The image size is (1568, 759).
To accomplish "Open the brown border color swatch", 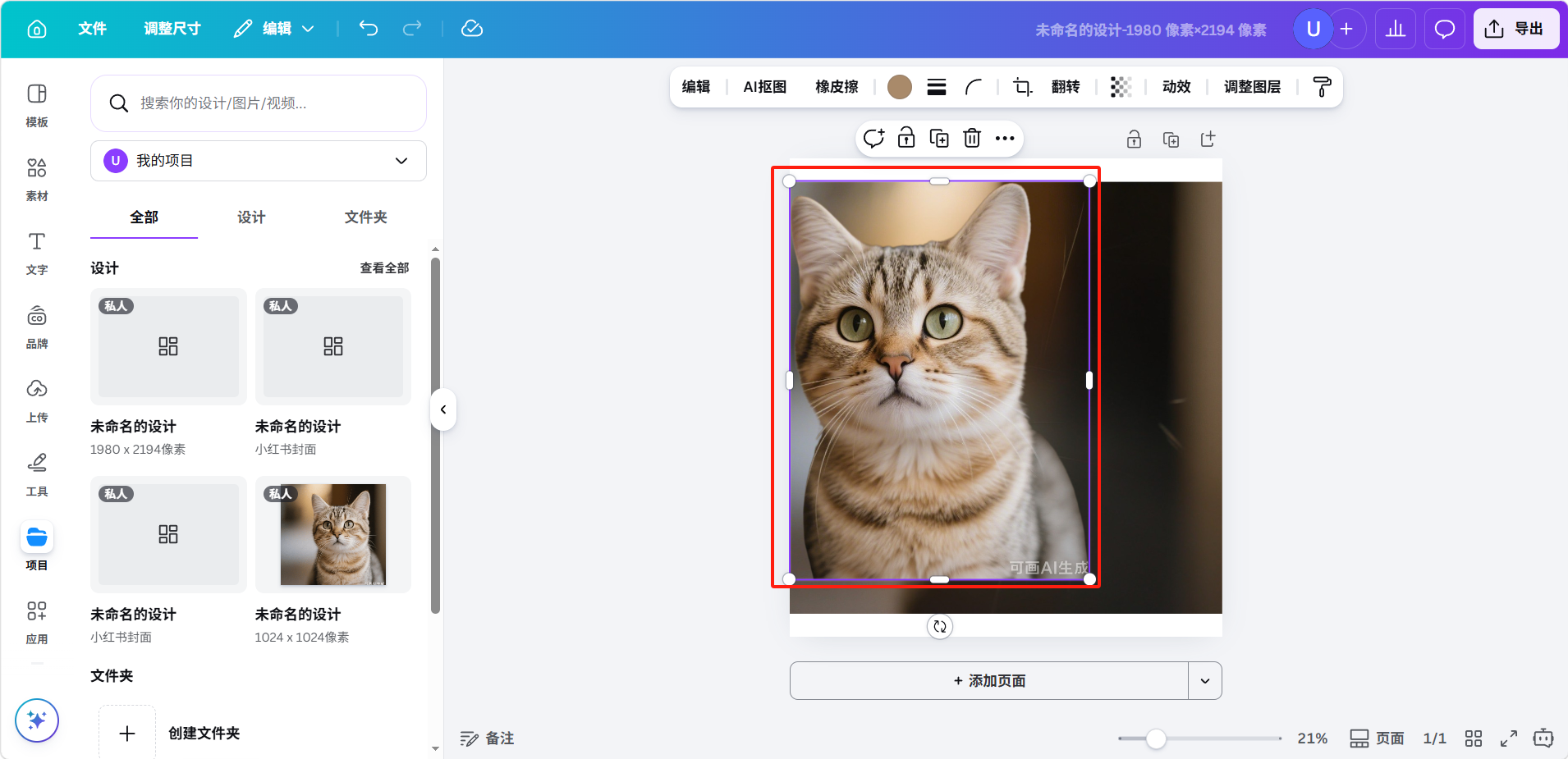I will click(x=900, y=87).
